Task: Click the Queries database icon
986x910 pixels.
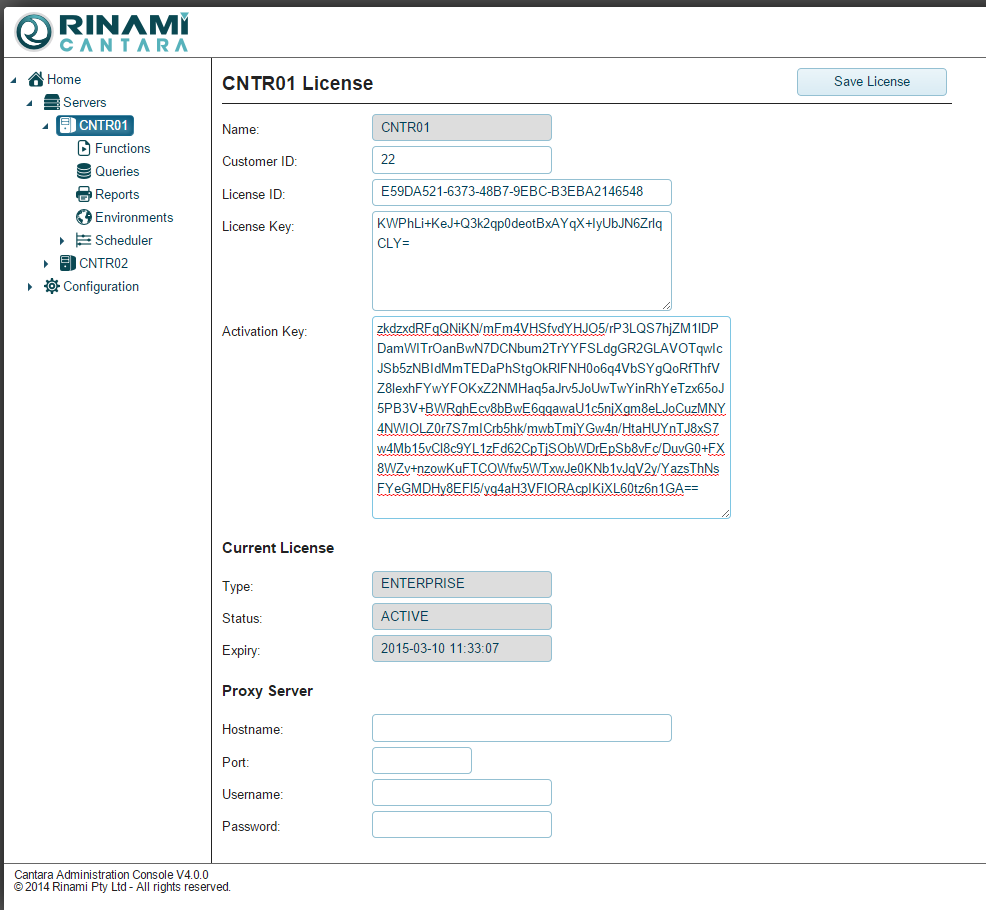Action: tap(84, 171)
